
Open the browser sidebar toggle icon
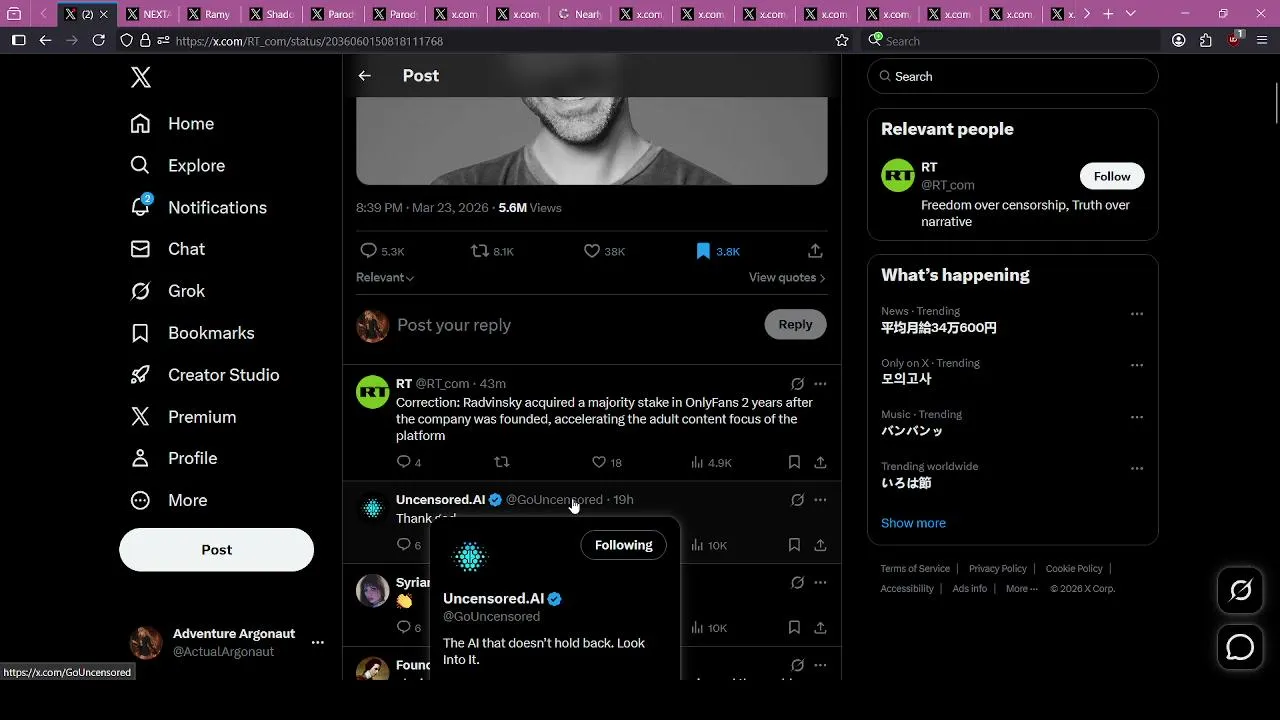click(18, 40)
